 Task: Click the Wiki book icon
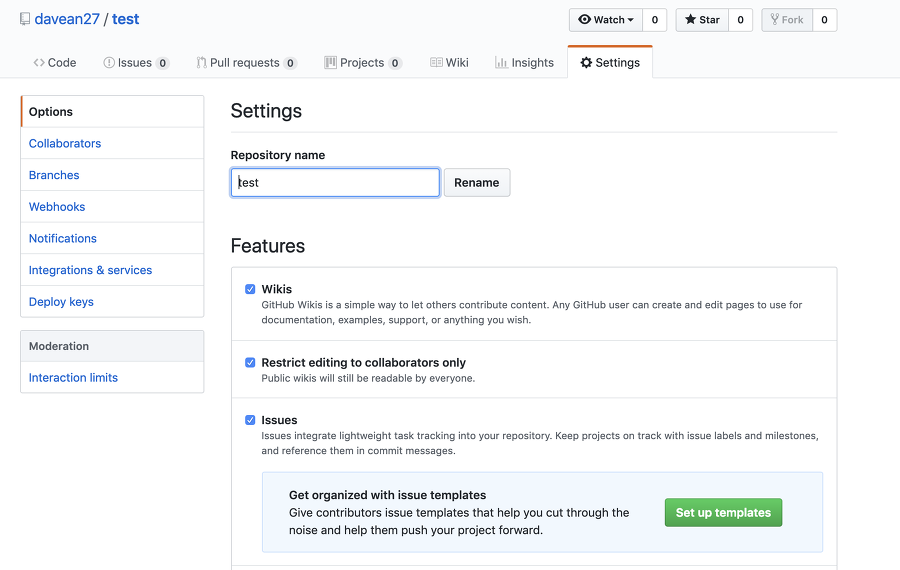coord(436,63)
